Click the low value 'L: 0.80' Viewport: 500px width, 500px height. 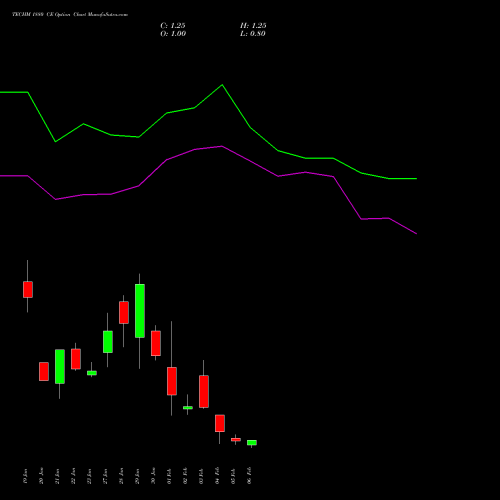(253, 34)
